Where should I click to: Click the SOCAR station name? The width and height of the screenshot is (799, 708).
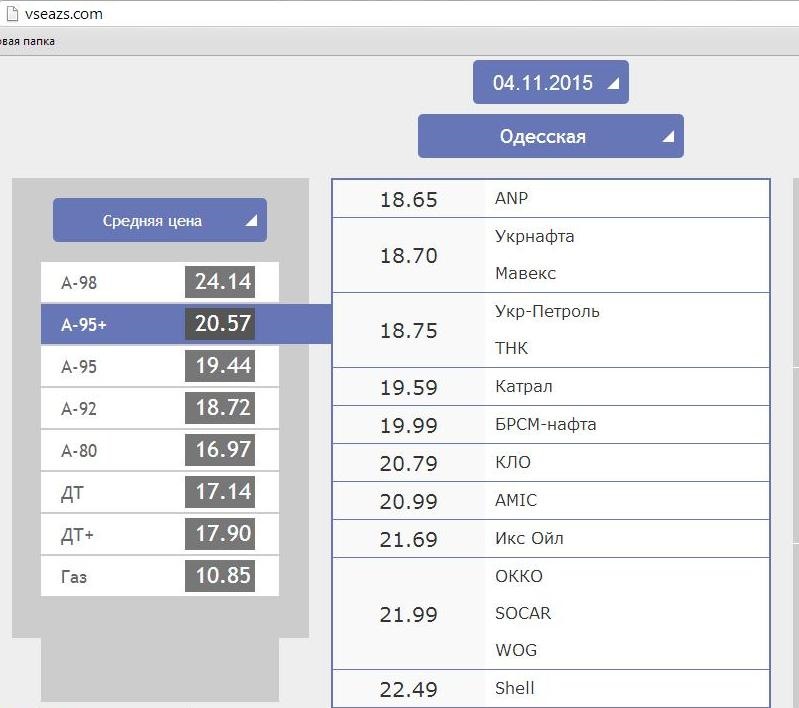pos(523,613)
